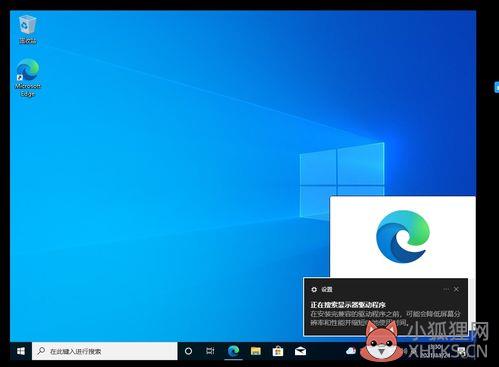The height and width of the screenshot is (367, 499).
Task: Open the Windows Start menu
Action: click(21, 351)
